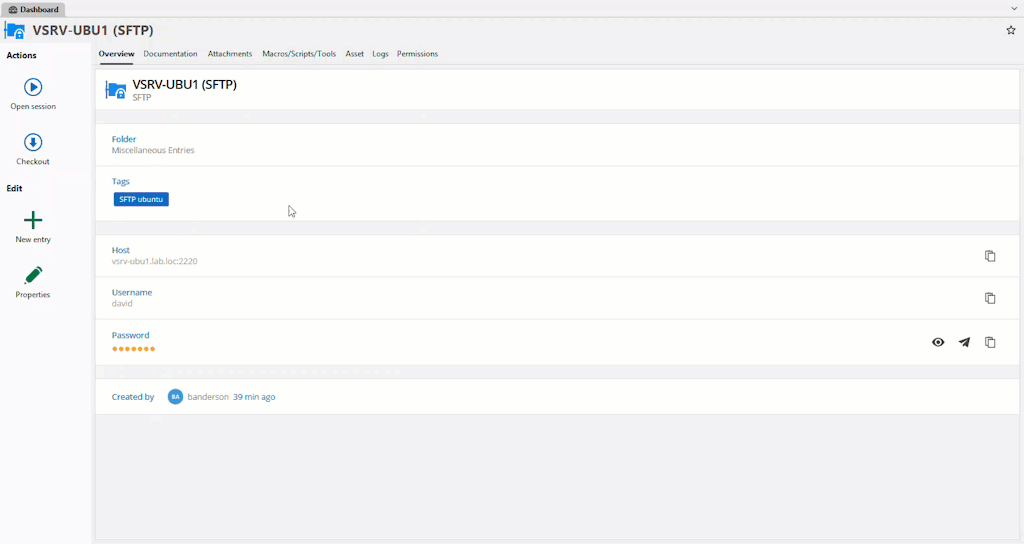View the Logs tab
This screenshot has width=1024, height=544.
click(x=380, y=54)
